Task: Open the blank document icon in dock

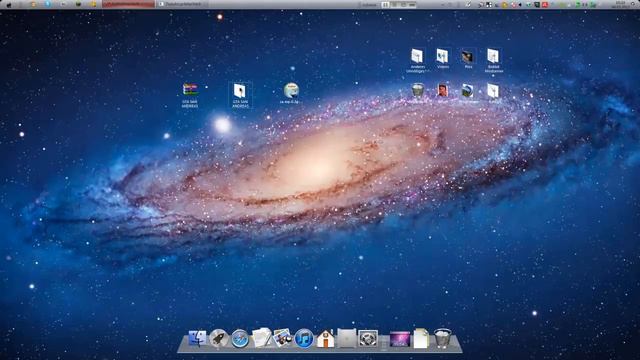Action: tap(421, 338)
